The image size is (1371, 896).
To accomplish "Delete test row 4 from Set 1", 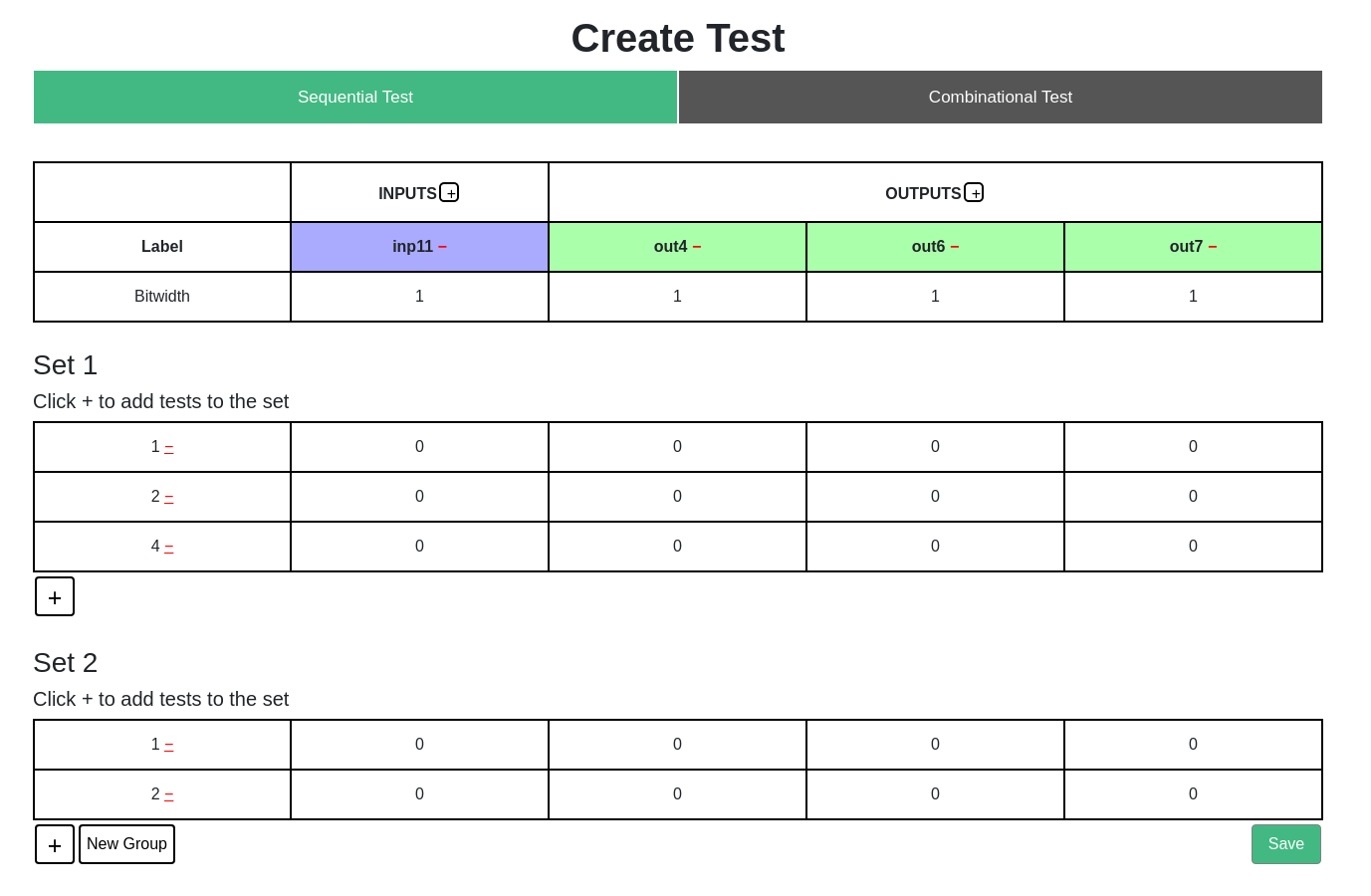I will tap(167, 546).
